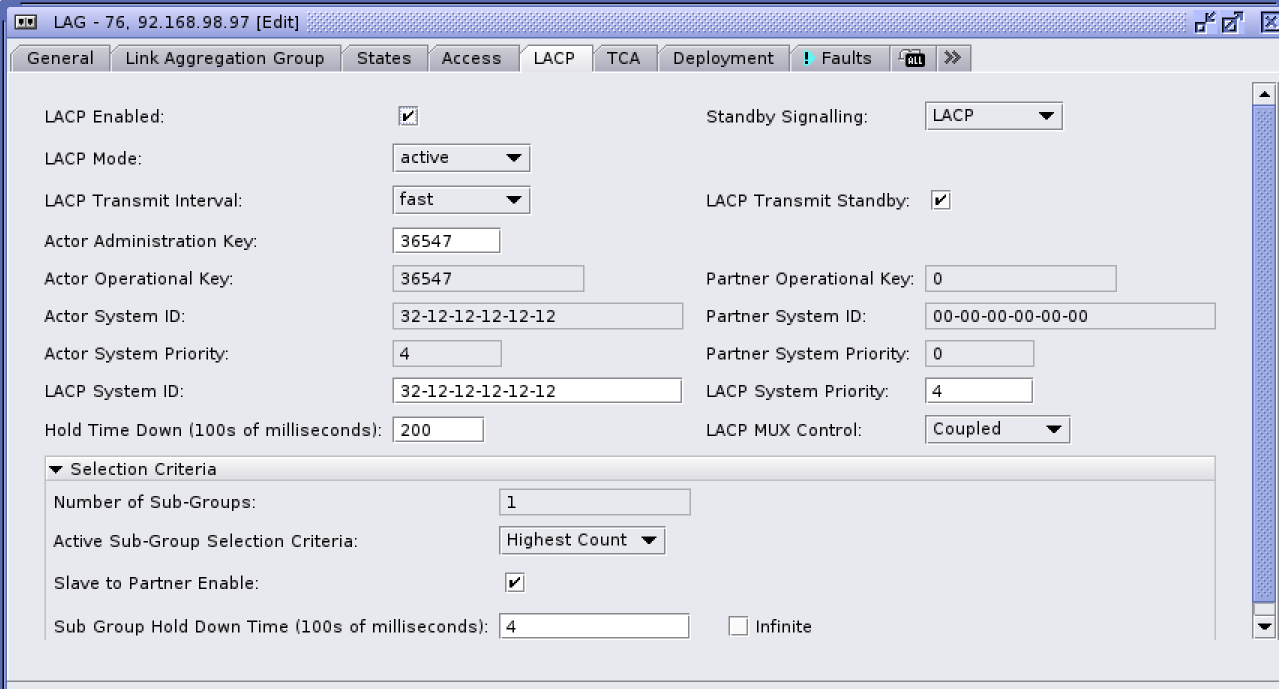This screenshot has width=1279, height=689.
Task: Click the Actor Administration Key field
Action: point(446,241)
